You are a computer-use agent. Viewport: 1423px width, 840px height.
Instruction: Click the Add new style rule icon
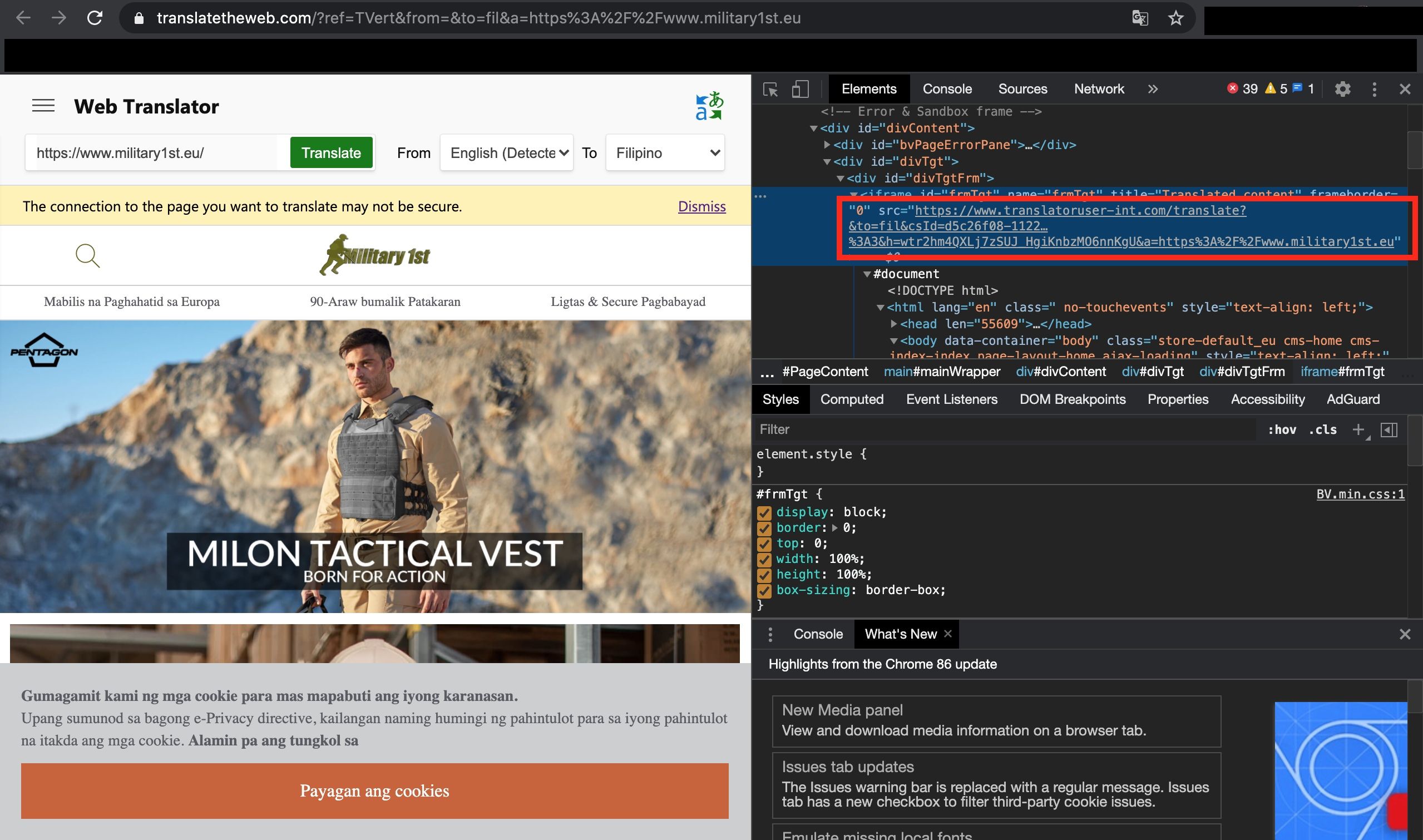point(1358,431)
